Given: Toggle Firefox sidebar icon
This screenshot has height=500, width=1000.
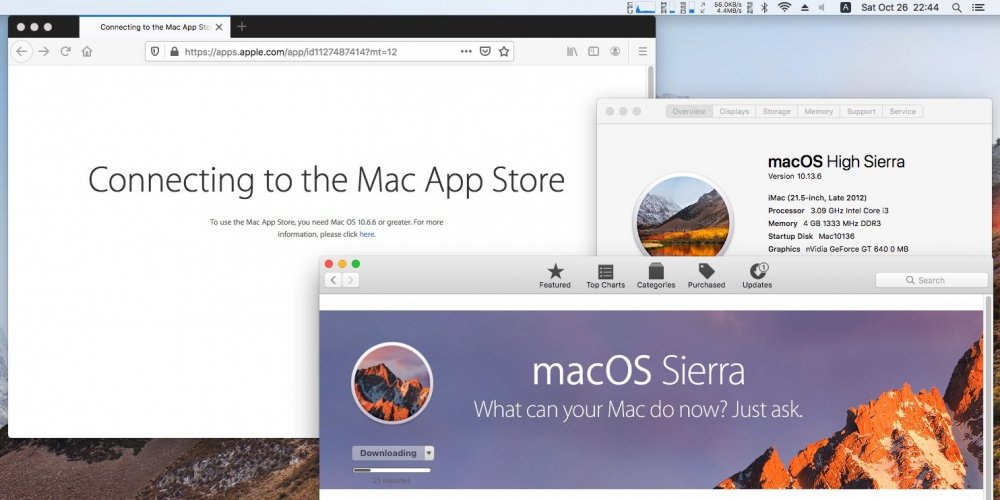Looking at the screenshot, I should (x=593, y=52).
